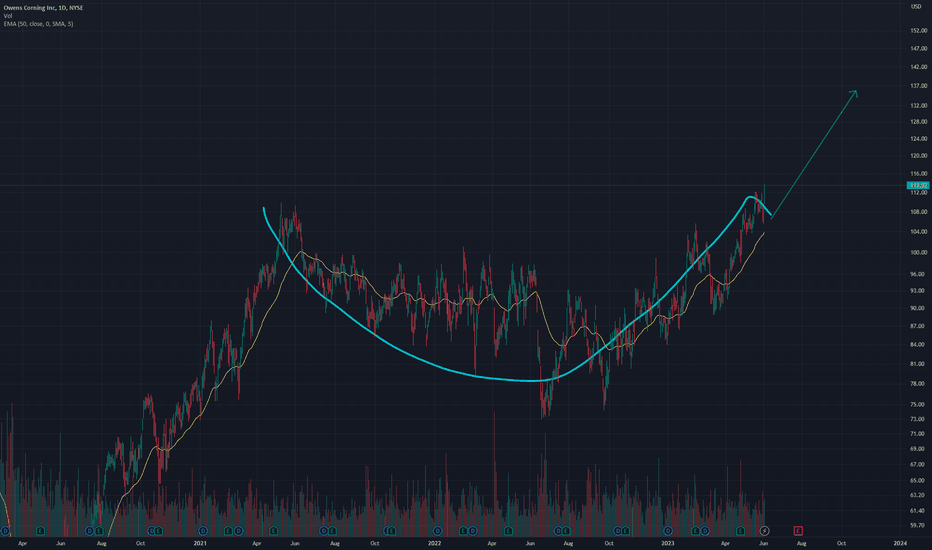Click the 108.00 price axis label
The image size is (932, 550).
[919, 212]
